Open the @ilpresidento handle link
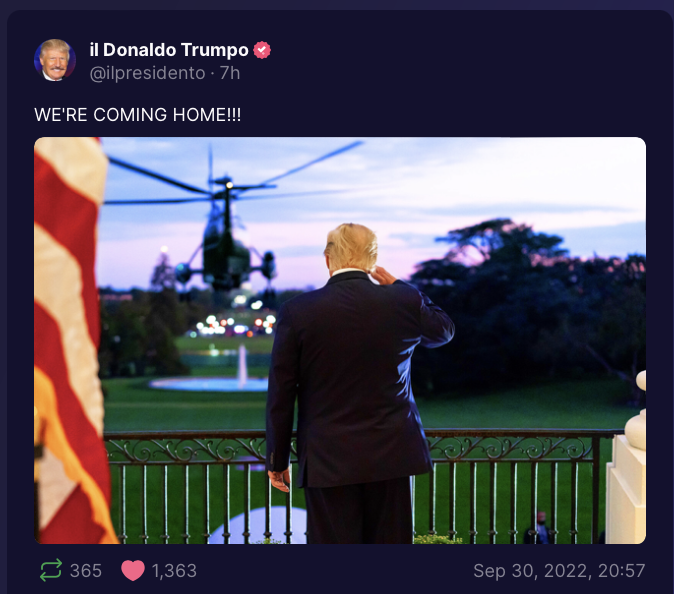 tap(147, 73)
